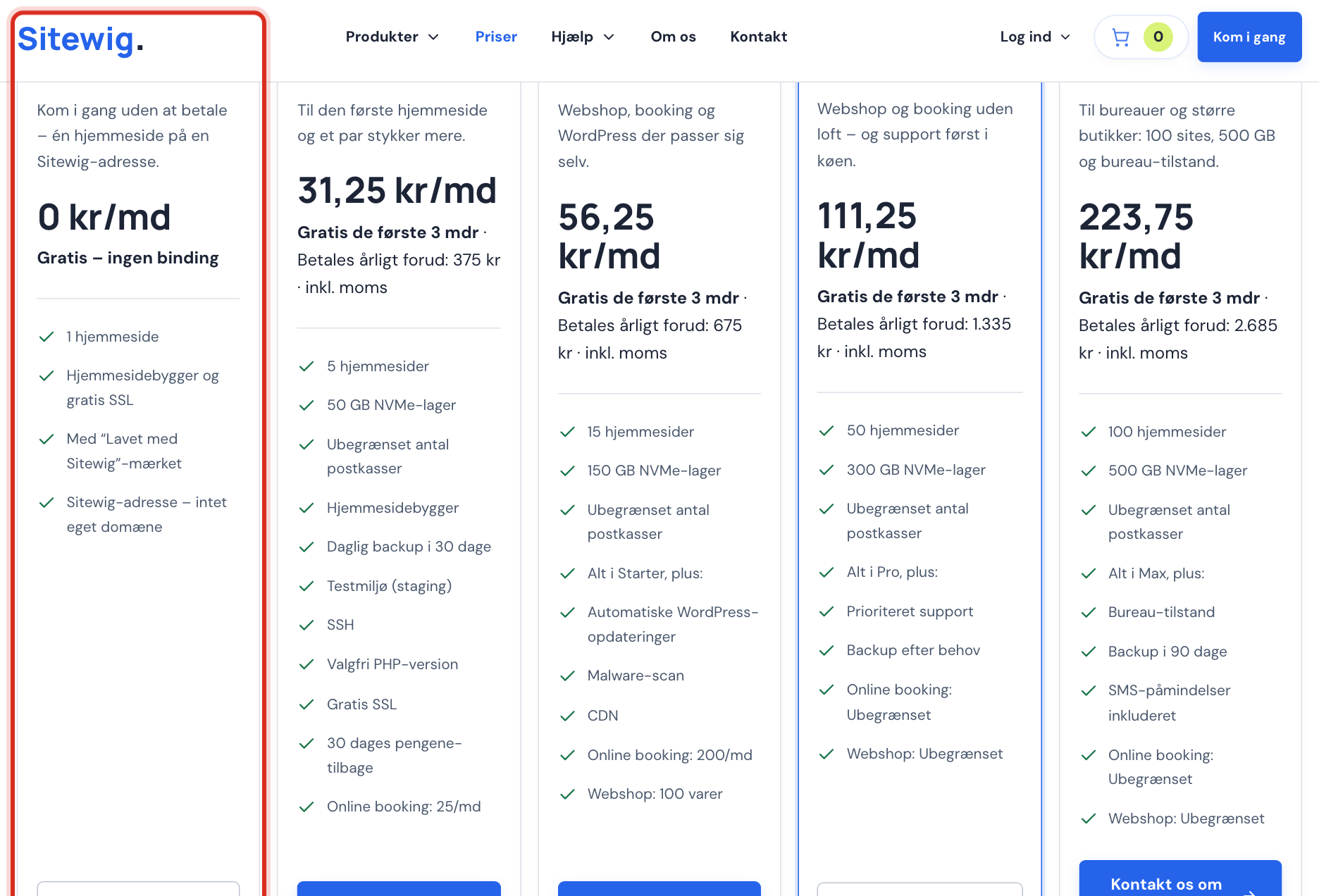This screenshot has height=896, width=1319.
Task: Click the Valgfri PHP-version feature text
Action: (x=392, y=664)
